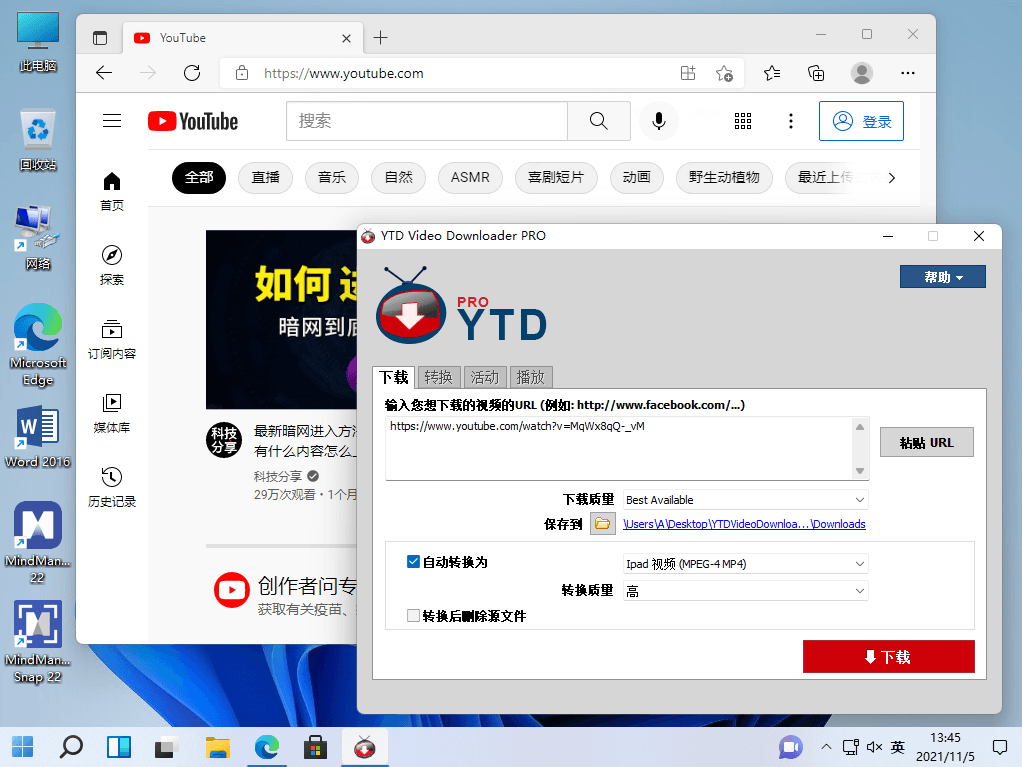Click the YouTube logo in the browser
Viewport: 1022px width, 767px height.
pyautogui.click(x=193, y=121)
